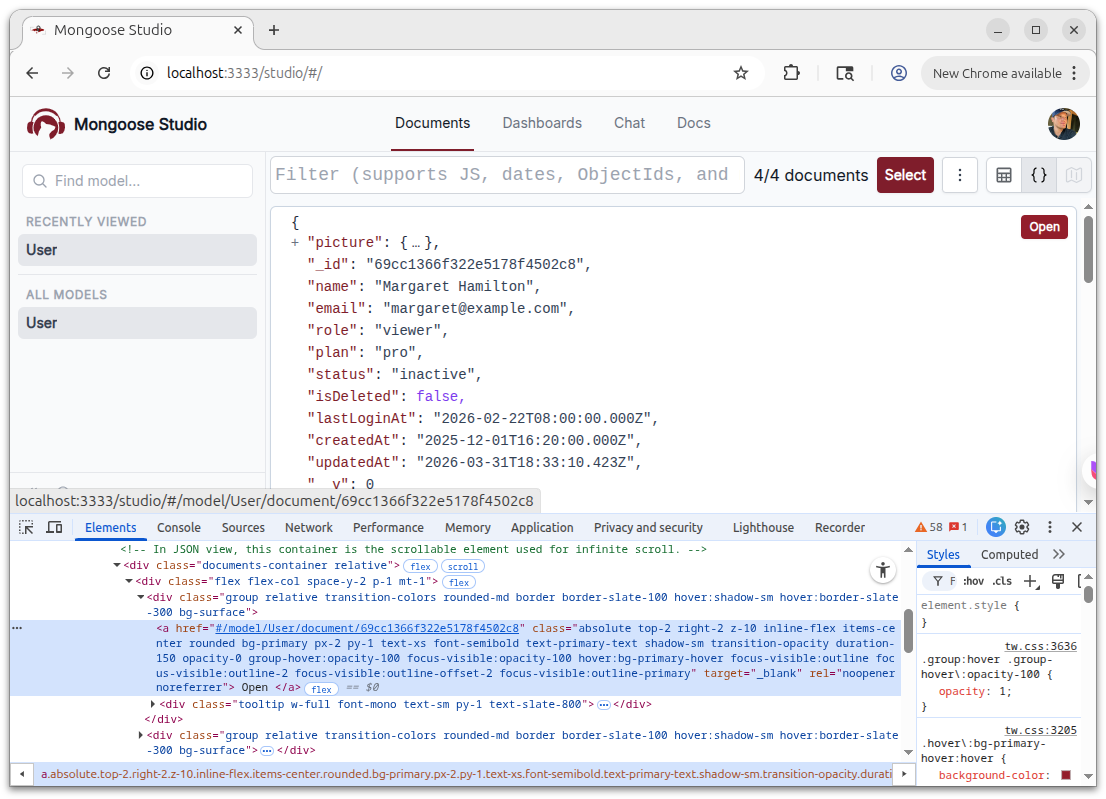
Task: Click the search icon in Find model
Action: click(40, 181)
